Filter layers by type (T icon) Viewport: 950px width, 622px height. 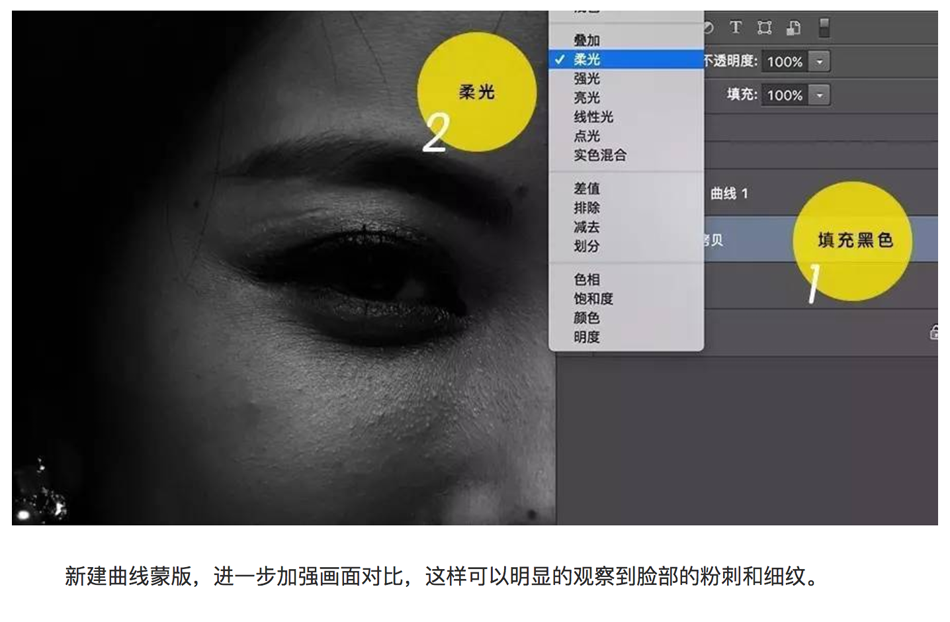pos(736,27)
